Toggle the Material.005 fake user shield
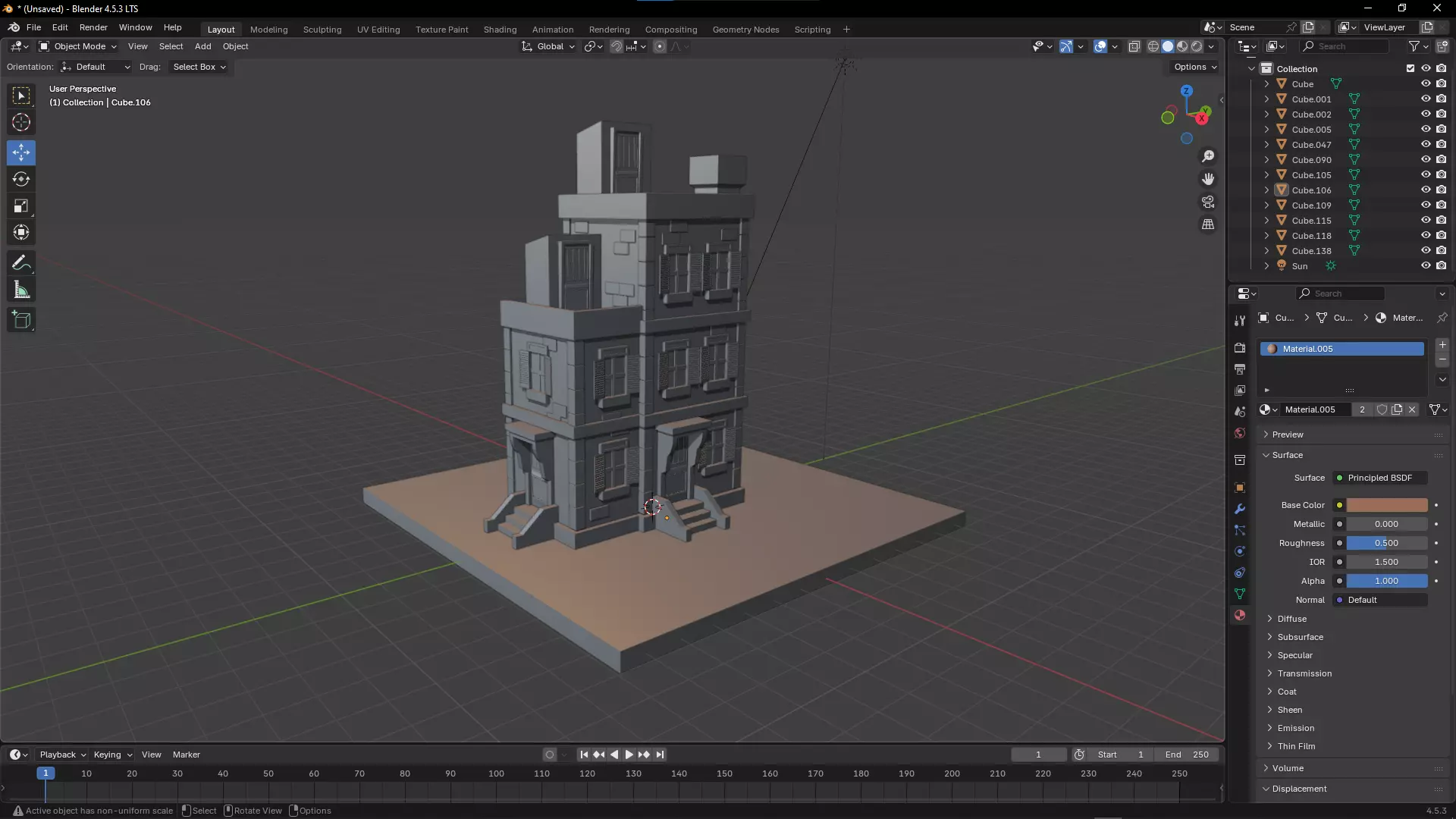The width and height of the screenshot is (1456, 819). point(1382,409)
